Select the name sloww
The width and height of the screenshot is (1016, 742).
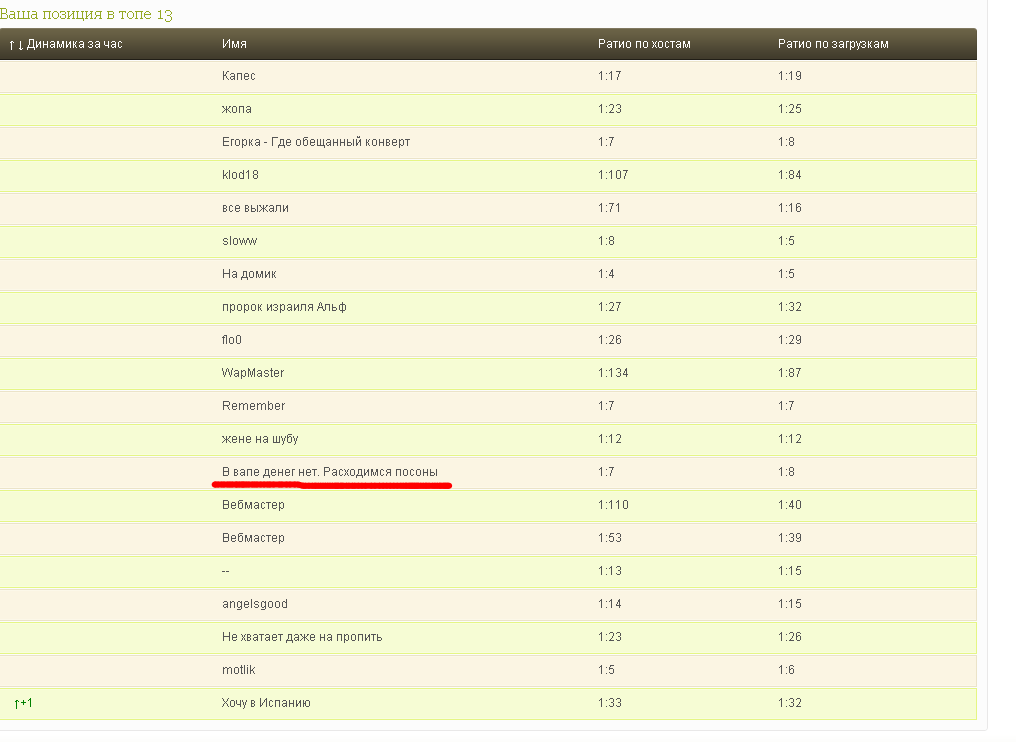pyautogui.click(x=239, y=241)
